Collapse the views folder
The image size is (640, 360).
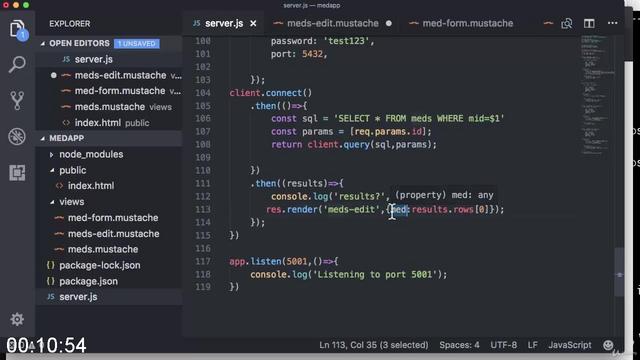pyautogui.click(x=52, y=202)
